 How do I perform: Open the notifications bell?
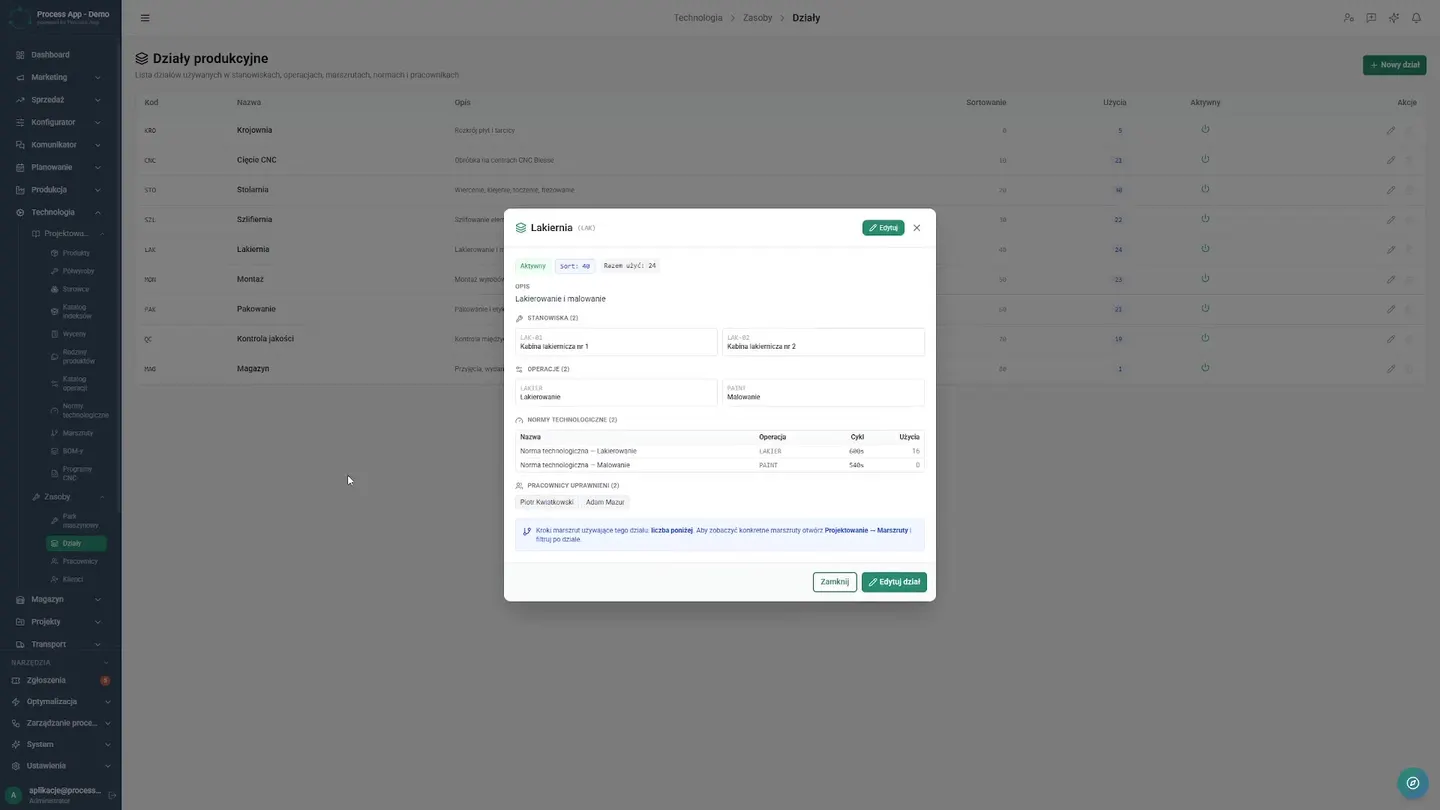(x=1416, y=18)
